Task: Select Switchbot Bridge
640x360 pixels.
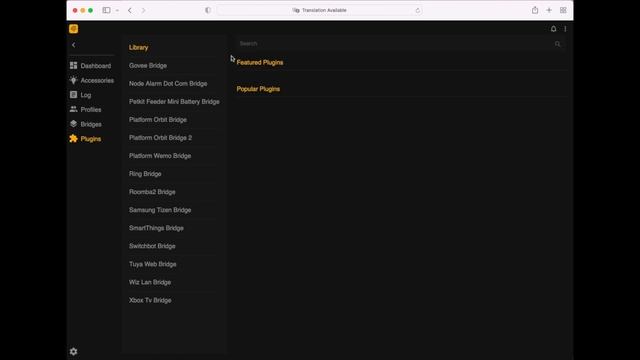Action: (152, 246)
